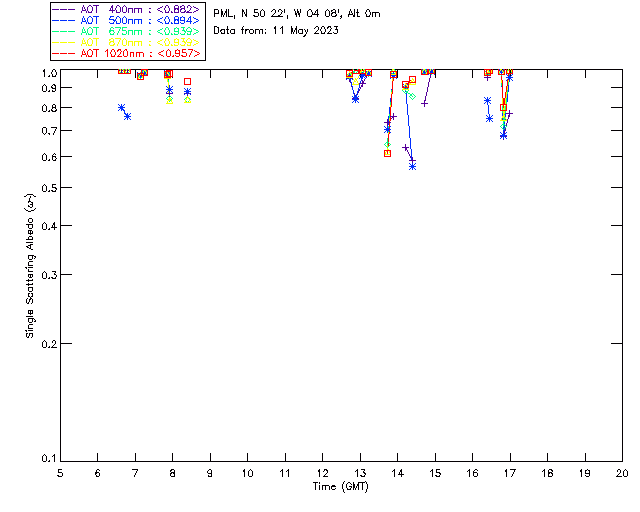Click the AOT 400nm legend entry
This screenshot has height=512, width=640.
pos(126,9)
